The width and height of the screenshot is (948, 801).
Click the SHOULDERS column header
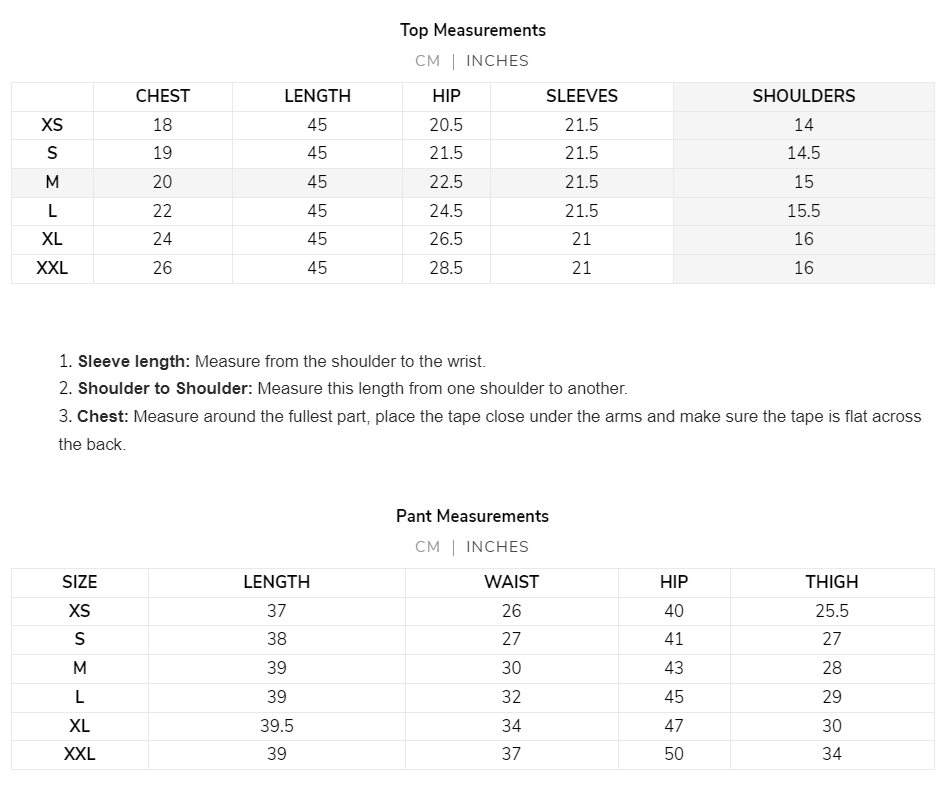pyautogui.click(x=804, y=96)
